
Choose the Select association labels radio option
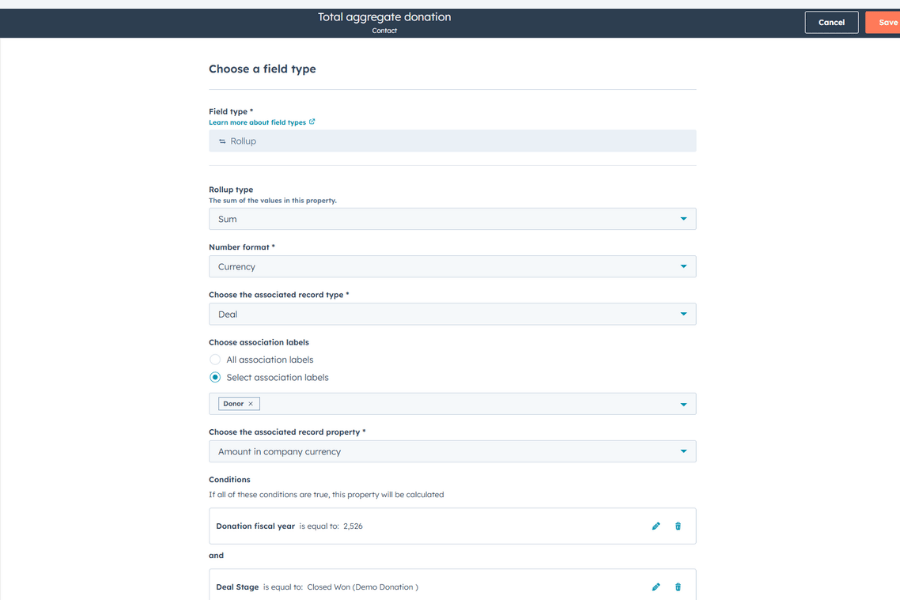pyautogui.click(x=215, y=378)
